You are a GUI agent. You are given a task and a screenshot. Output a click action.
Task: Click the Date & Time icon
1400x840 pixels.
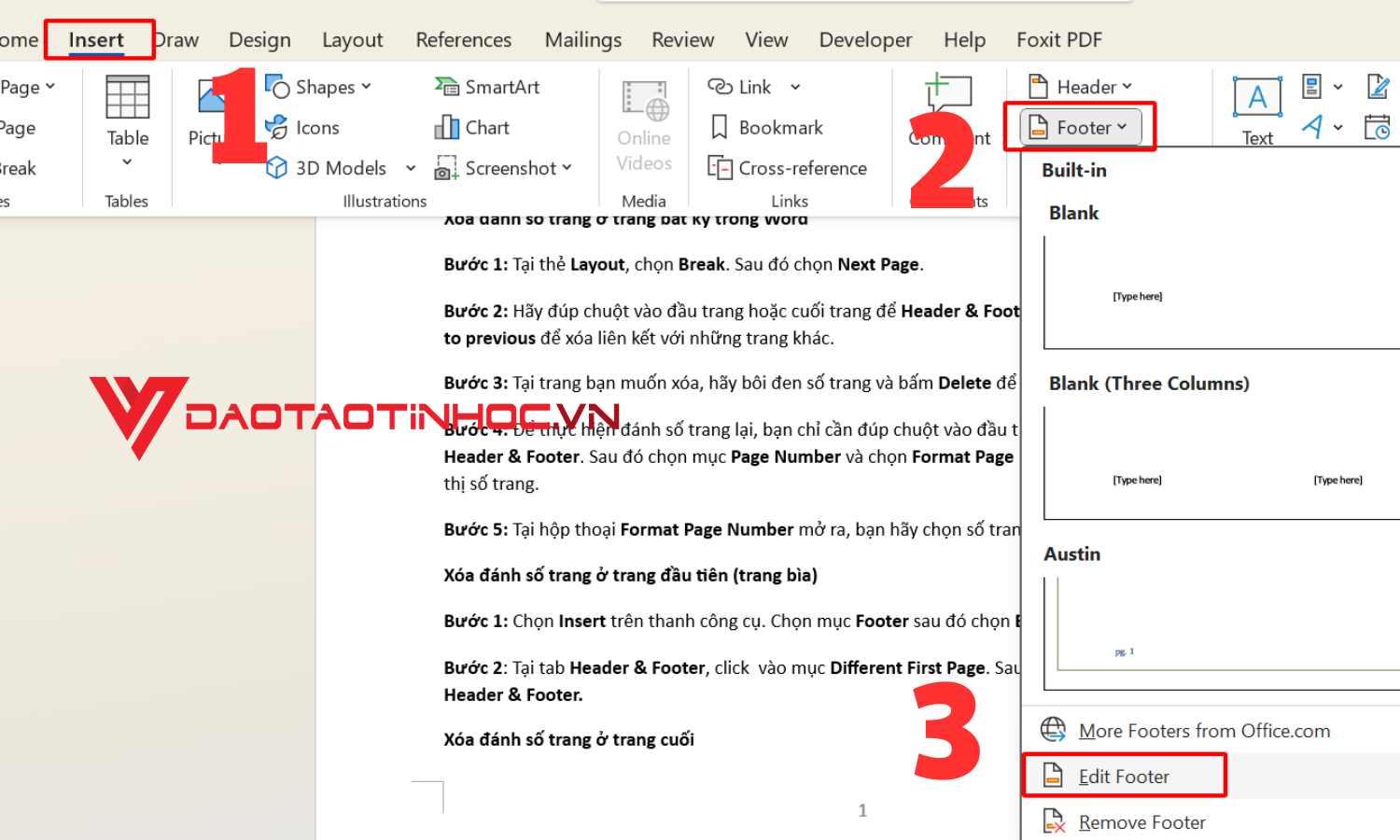click(1379, 127)
